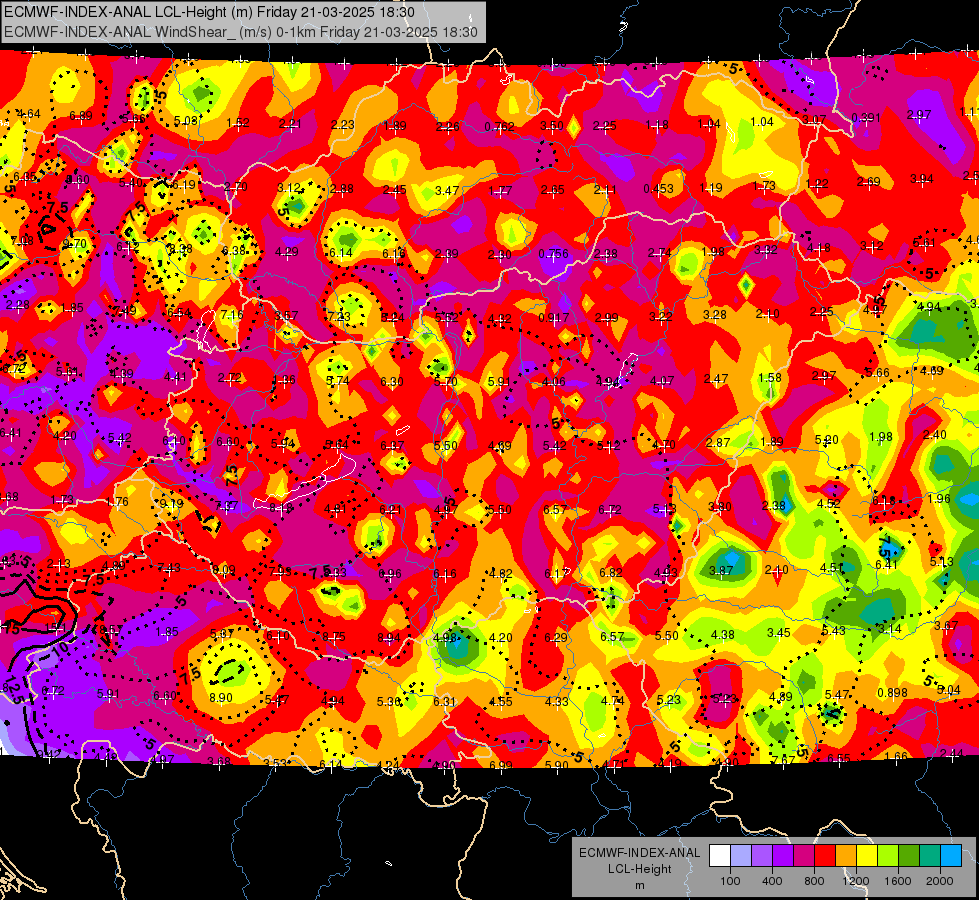Click the grid value 3.94
The image size is (979, 900).
[922, 179]
